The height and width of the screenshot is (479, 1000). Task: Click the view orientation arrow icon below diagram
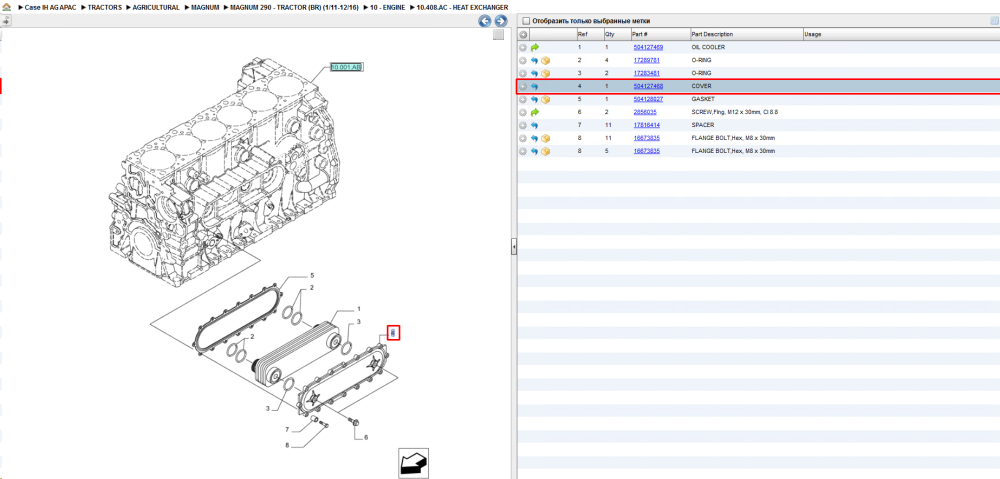(413, 463)
